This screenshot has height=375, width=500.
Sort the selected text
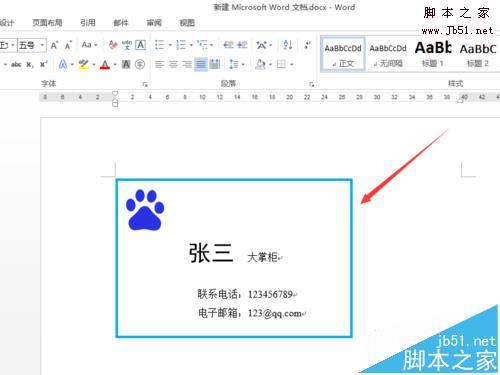(x=287, y=45)
